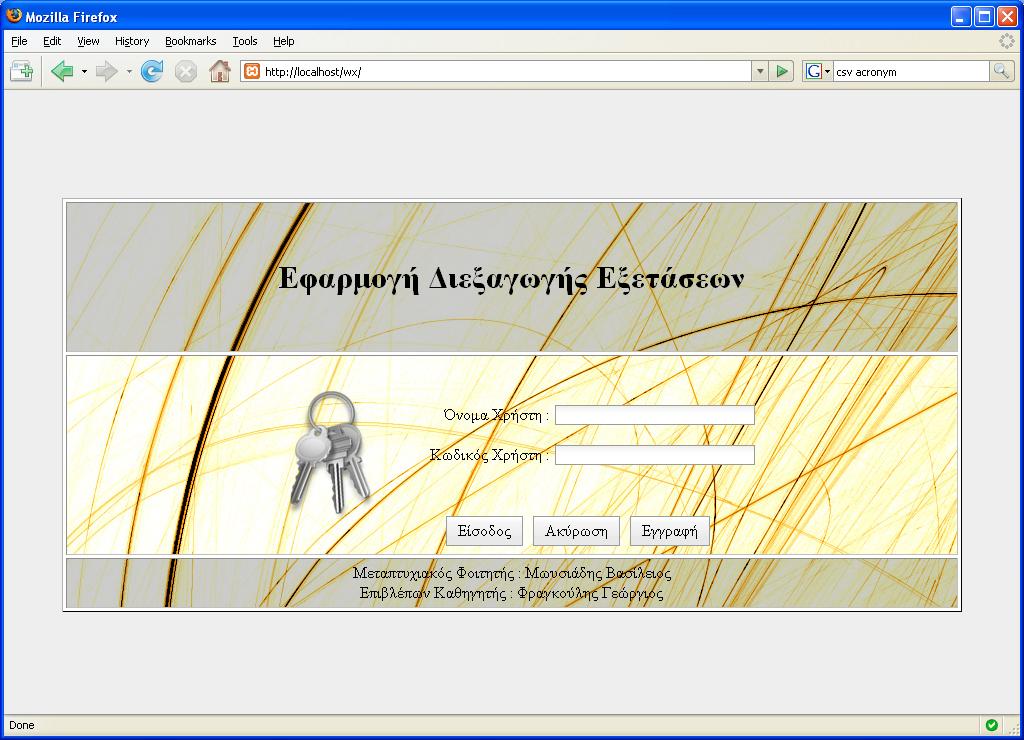Open the View menu
Screen dimensions: 1024x740
click(88, 41)
